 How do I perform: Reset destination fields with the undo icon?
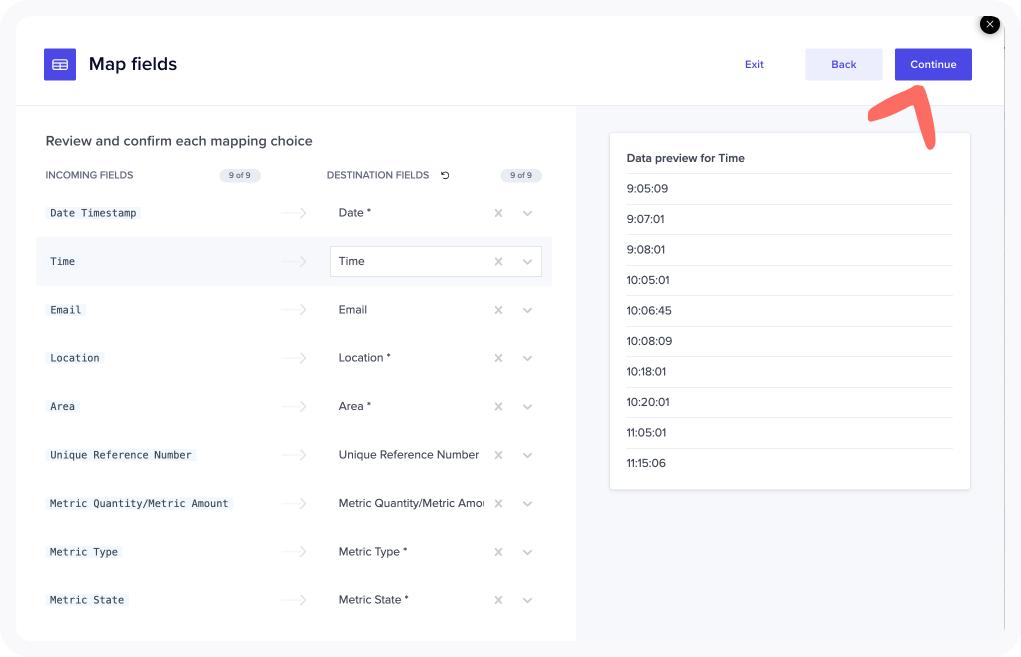[x=445, y=175]
